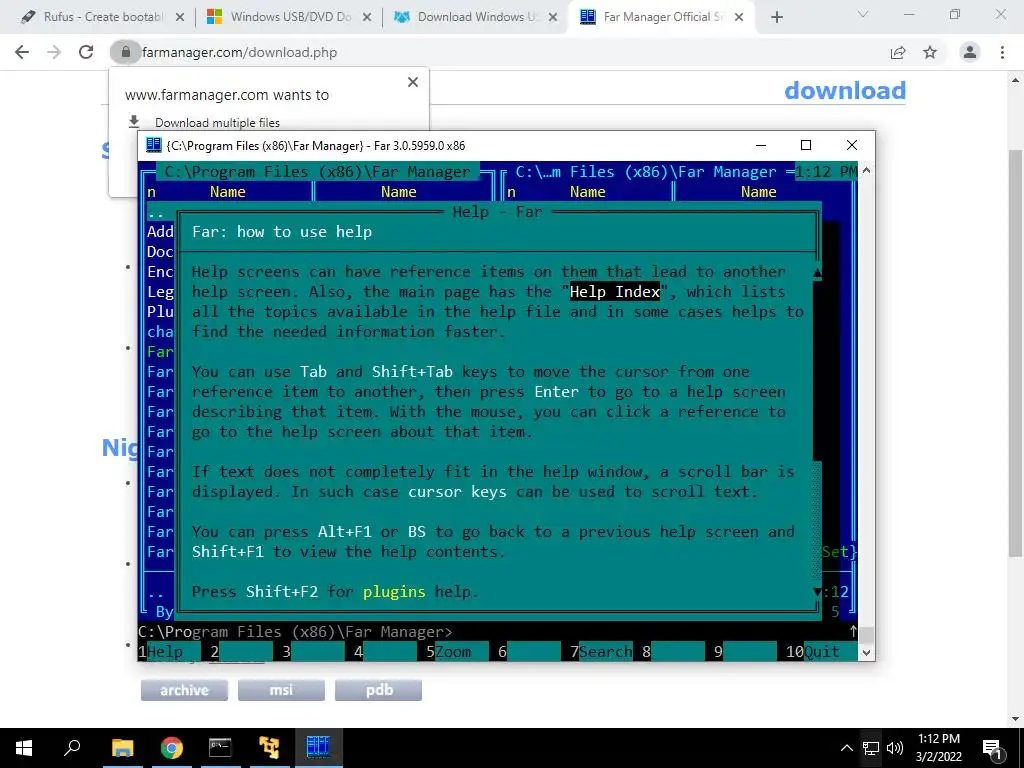Dismiss the download multiple files prompt

[413, 82]
